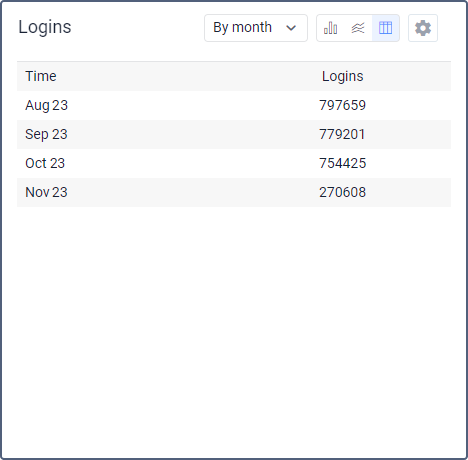The image size is (468, 460).
Task: Select the Aug 23 row
Action: click(234, 105)
